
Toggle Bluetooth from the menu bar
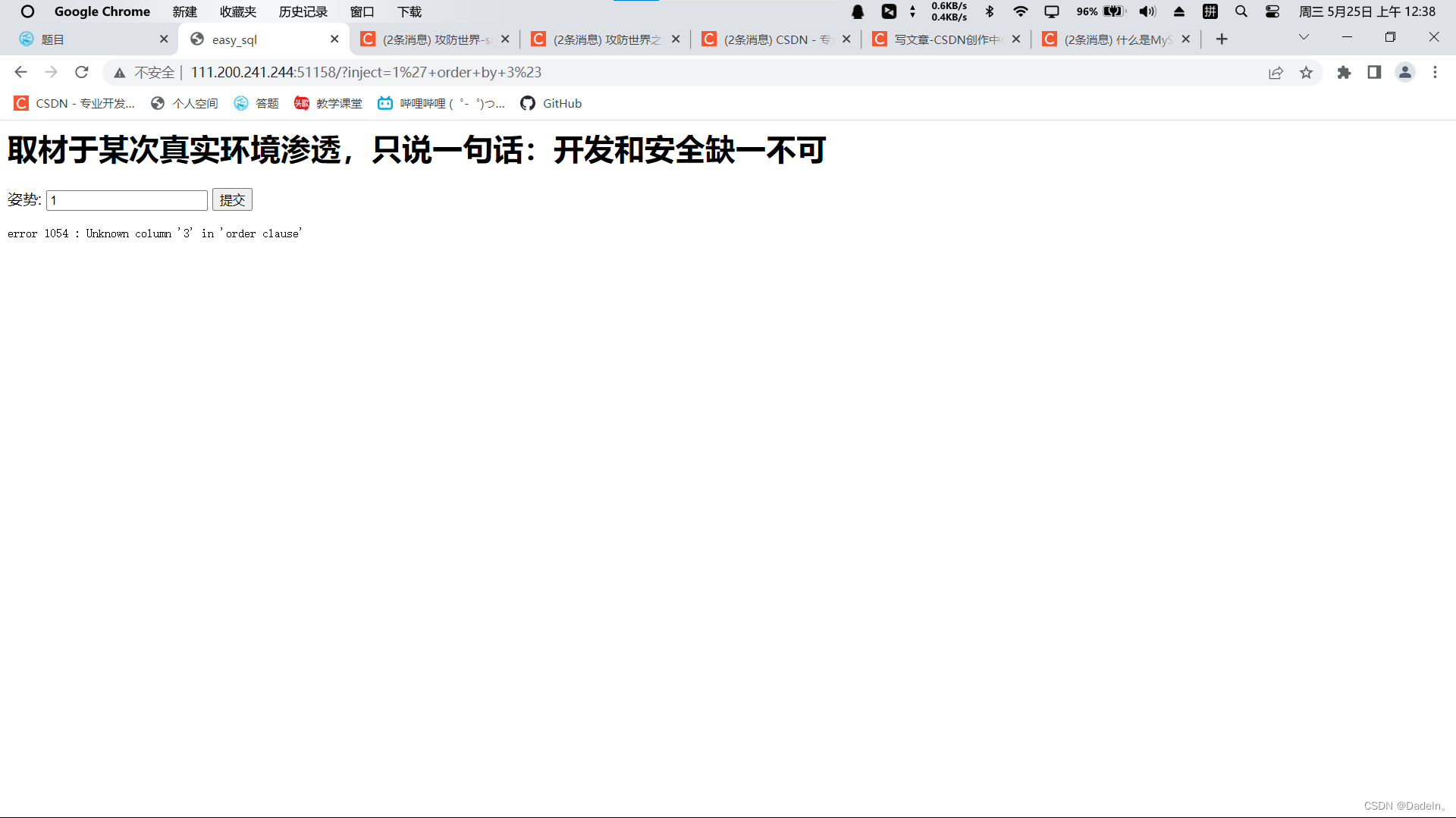(x=990, y=11)
